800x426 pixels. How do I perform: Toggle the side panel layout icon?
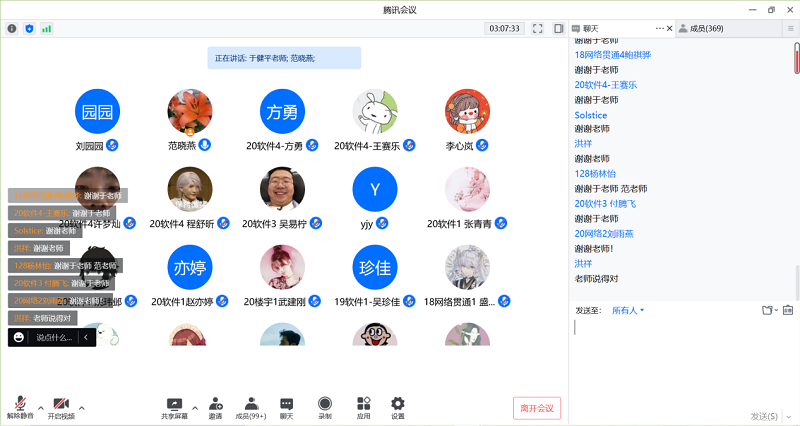(558, 28)
